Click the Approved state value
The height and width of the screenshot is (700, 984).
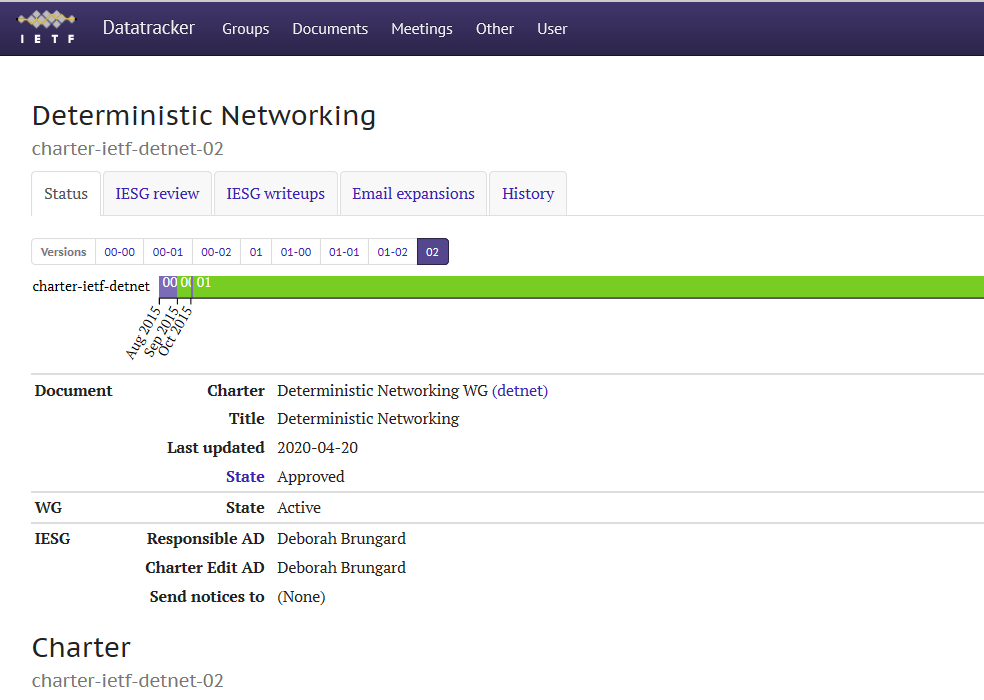(x=311, y=477)
